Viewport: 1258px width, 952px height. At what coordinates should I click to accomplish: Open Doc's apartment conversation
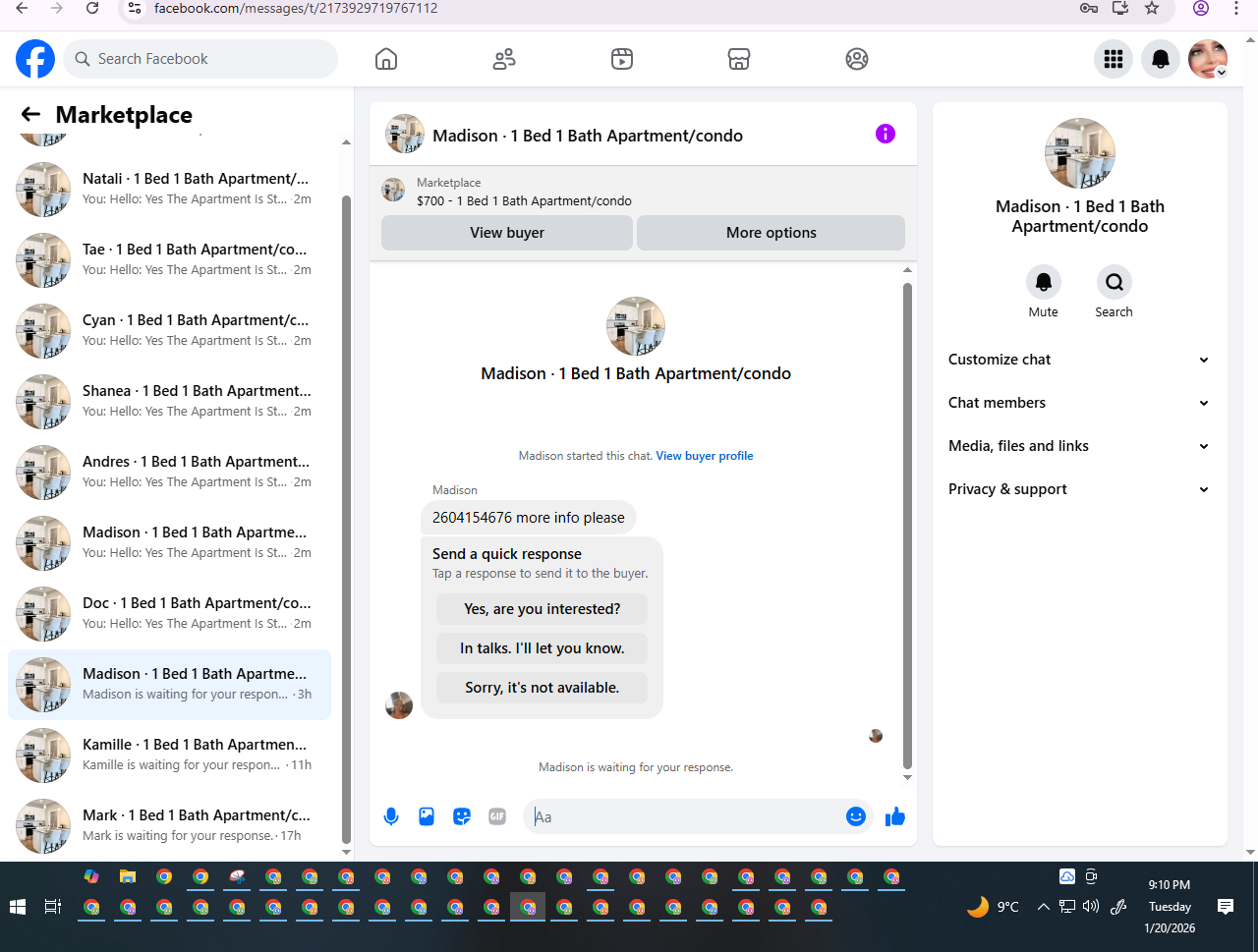point(169,614)
